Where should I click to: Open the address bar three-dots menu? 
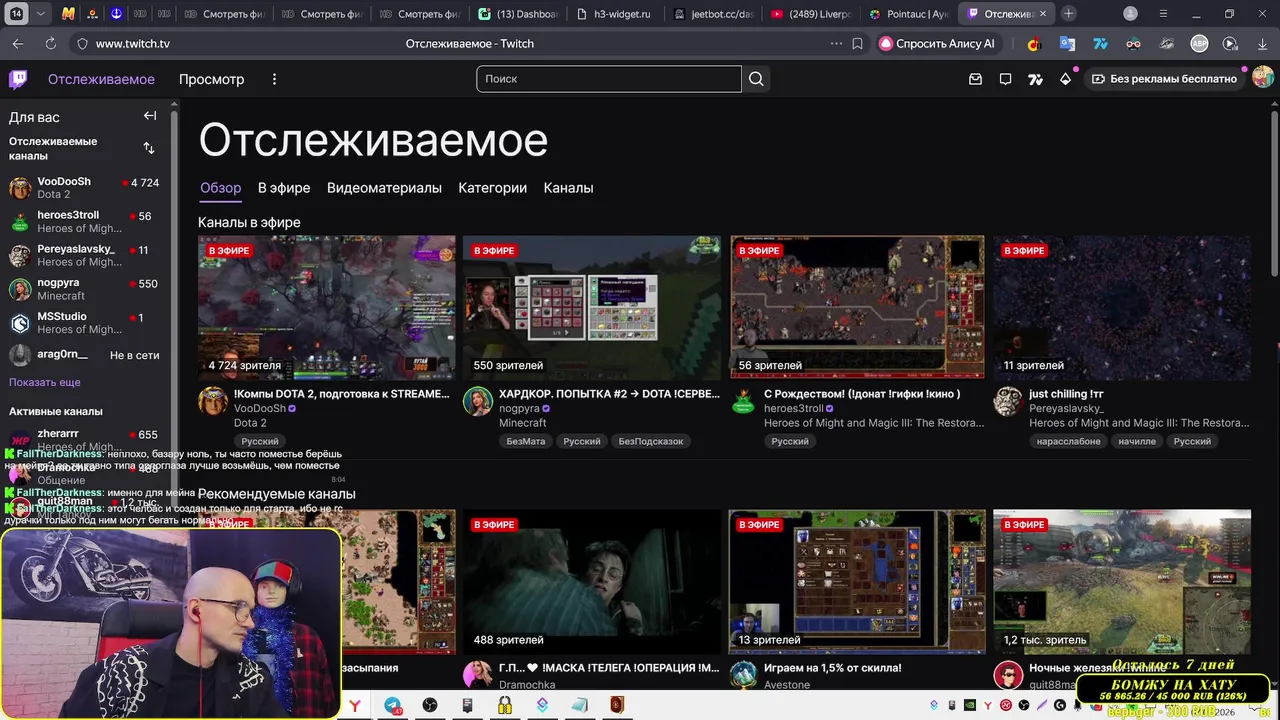(x=836, y=44)
